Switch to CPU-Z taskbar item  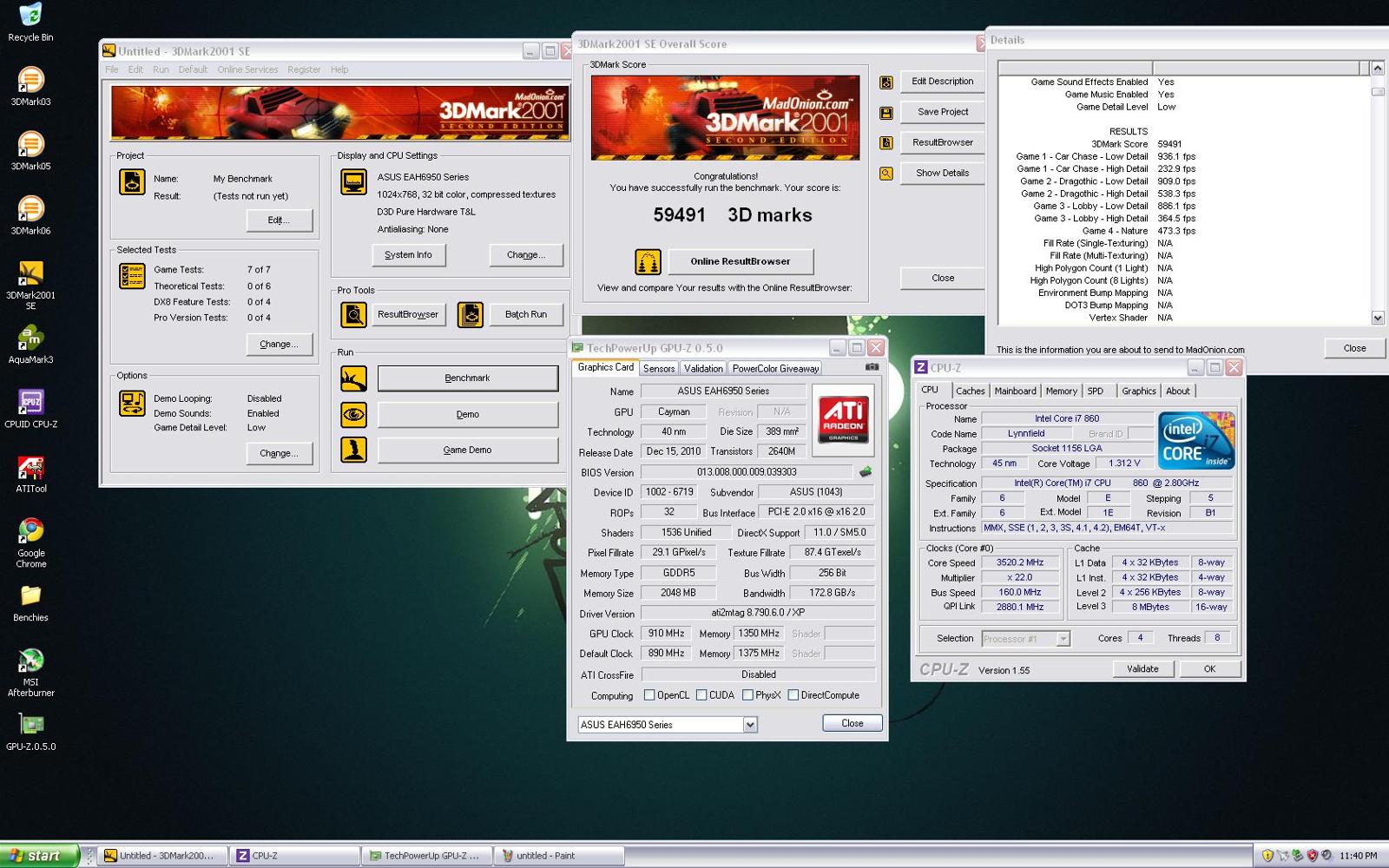295,856
